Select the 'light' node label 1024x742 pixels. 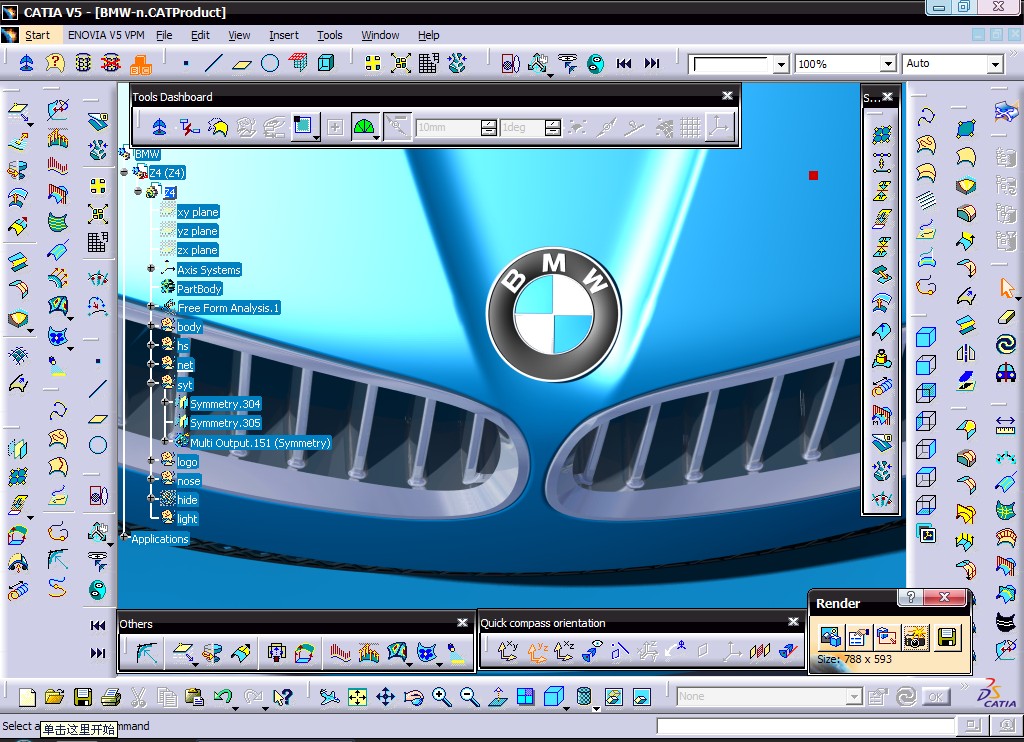pyautogui.click(x=187, y=519)
